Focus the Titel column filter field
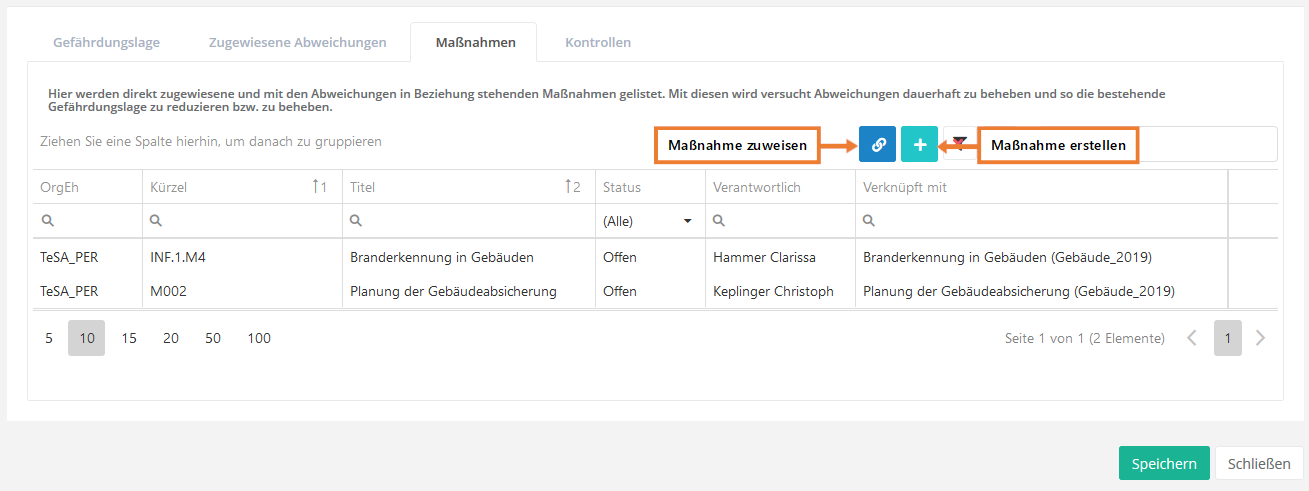This screenshot has height=491, width=1309. (475, 221)
